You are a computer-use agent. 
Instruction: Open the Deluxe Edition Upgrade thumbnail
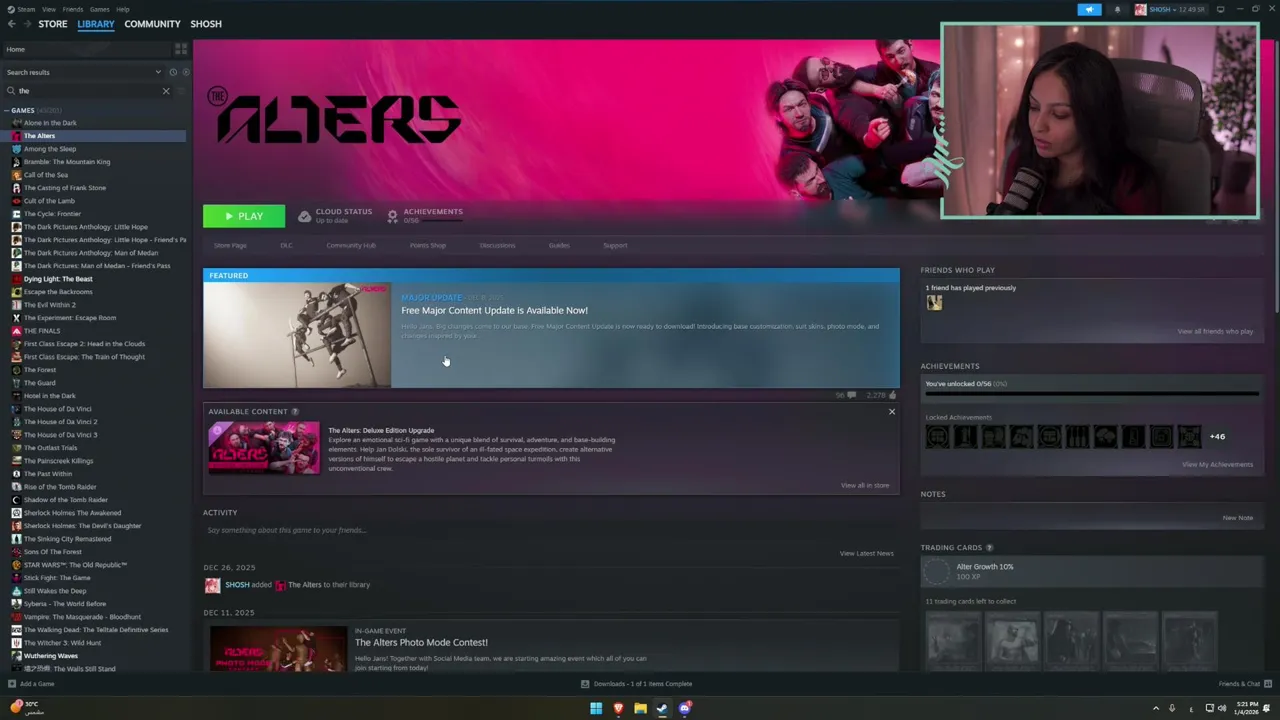pos(264,448)
